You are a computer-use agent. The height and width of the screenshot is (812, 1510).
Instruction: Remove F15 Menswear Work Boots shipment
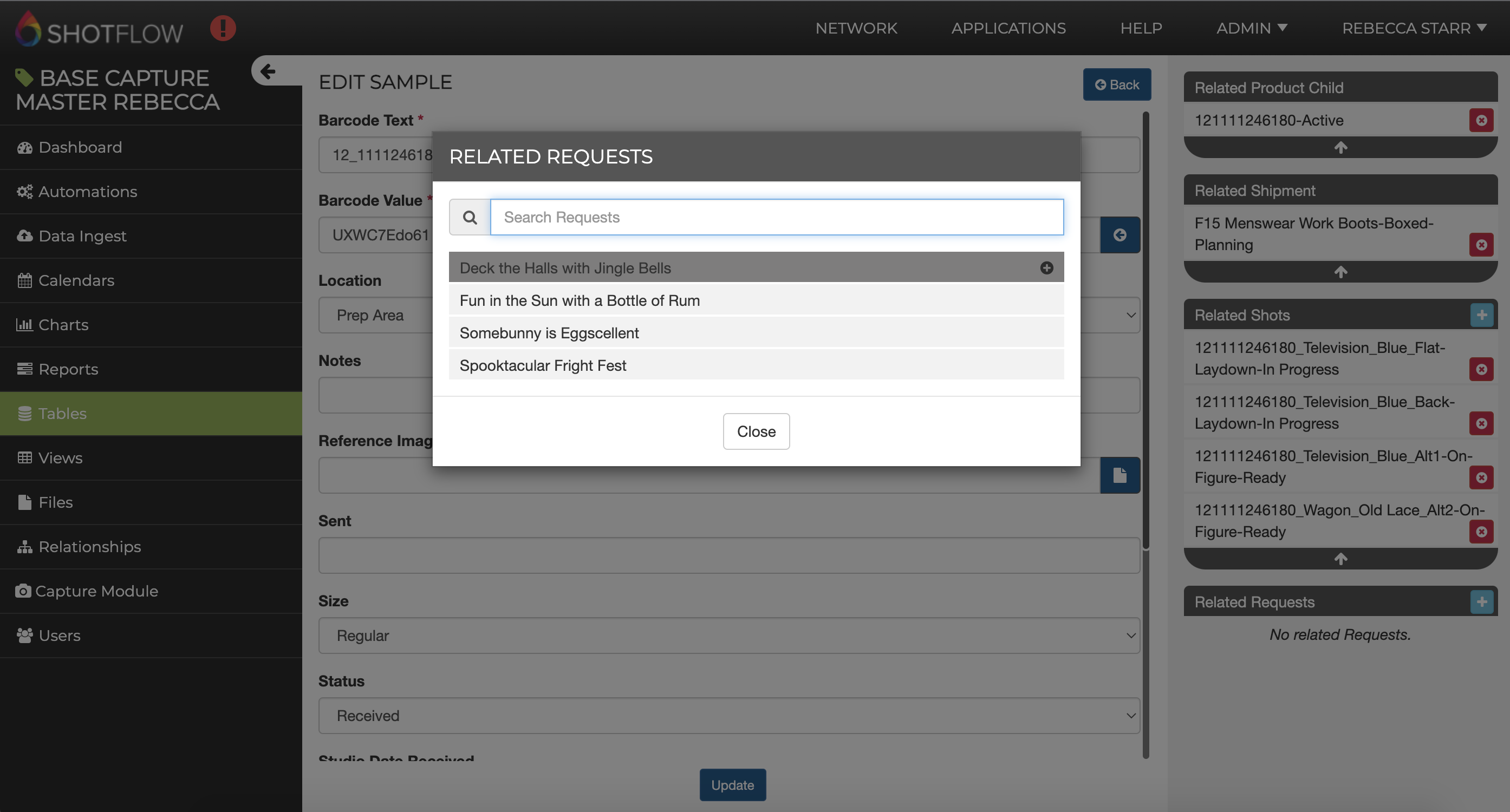1481,245
